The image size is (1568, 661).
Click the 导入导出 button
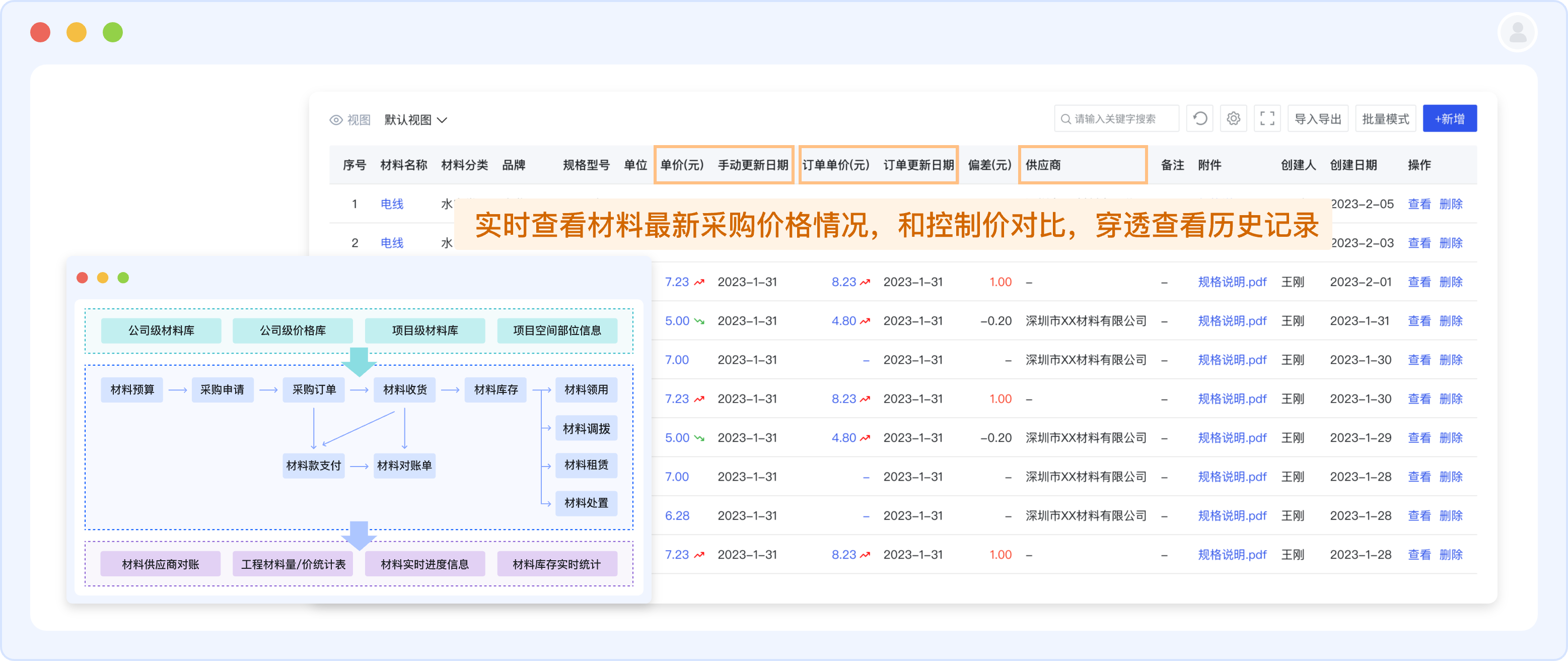1318,119
